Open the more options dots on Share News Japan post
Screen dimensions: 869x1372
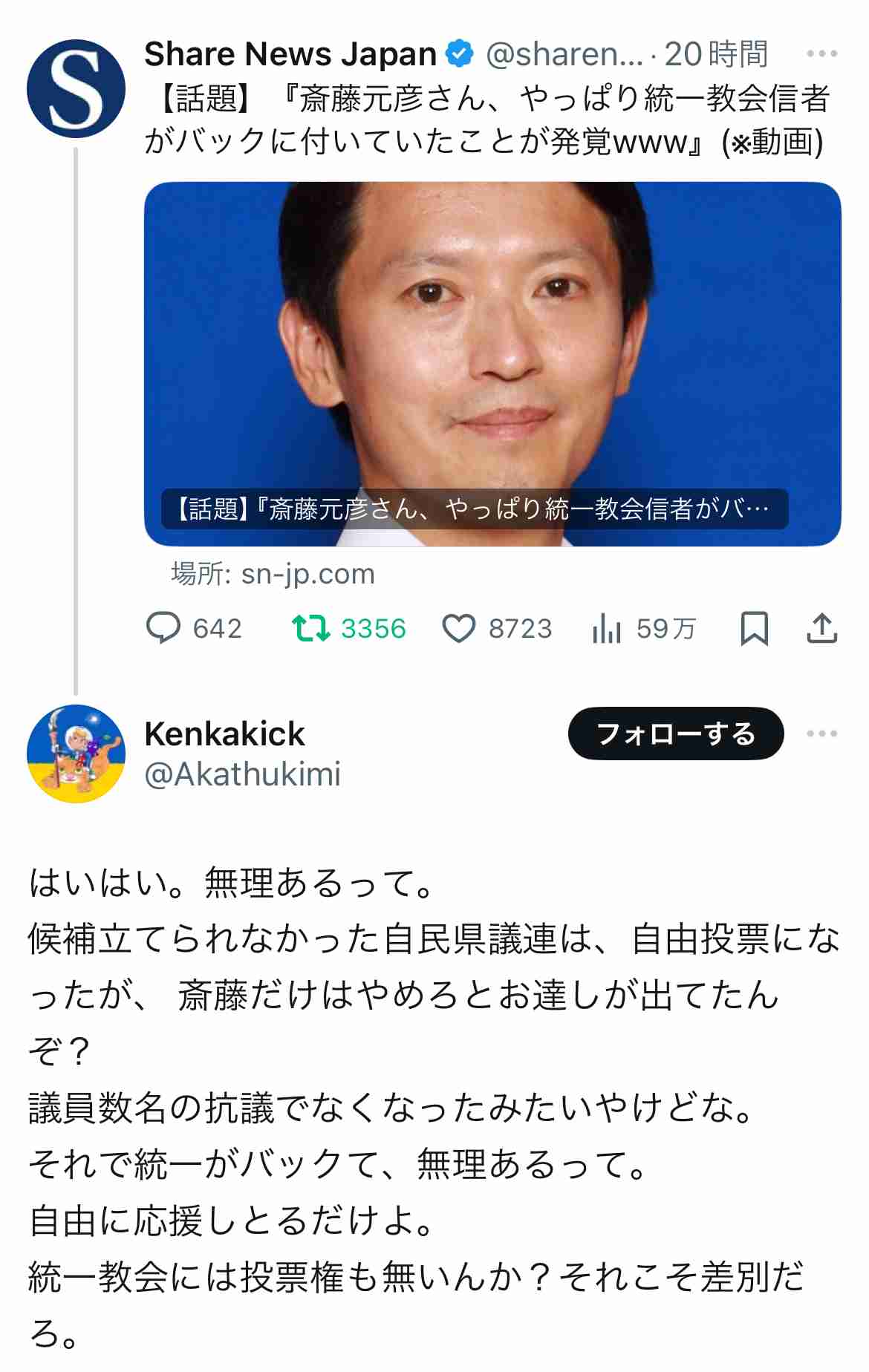click(821, 53)
